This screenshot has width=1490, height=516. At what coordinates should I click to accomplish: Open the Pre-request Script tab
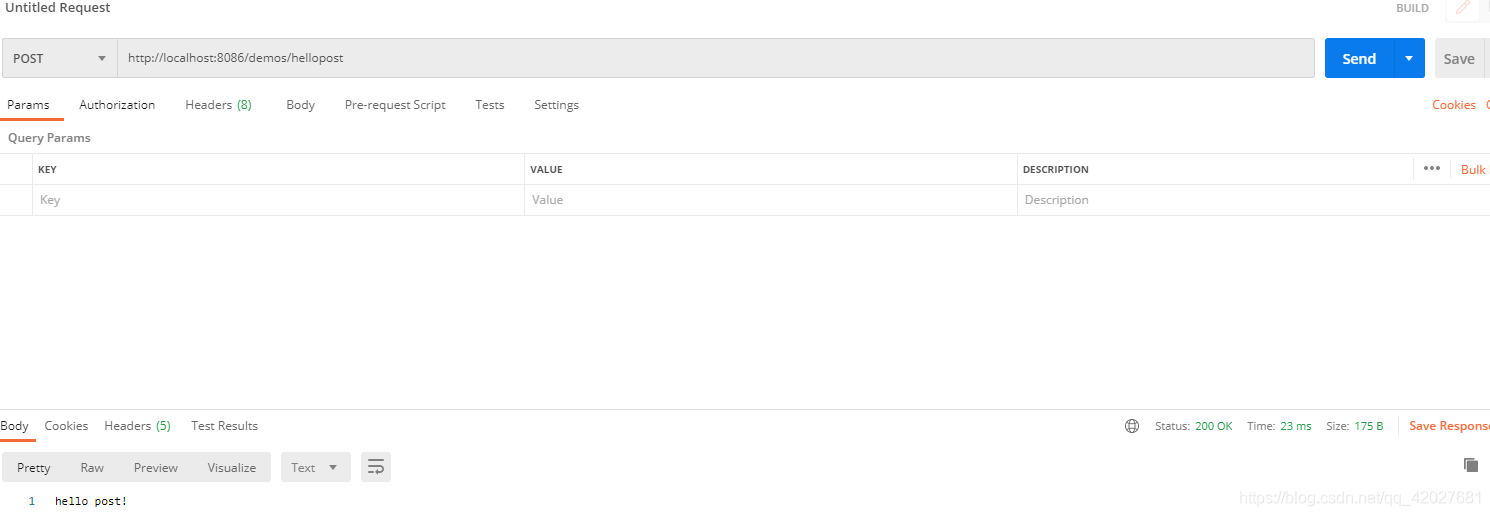(395, 105)
